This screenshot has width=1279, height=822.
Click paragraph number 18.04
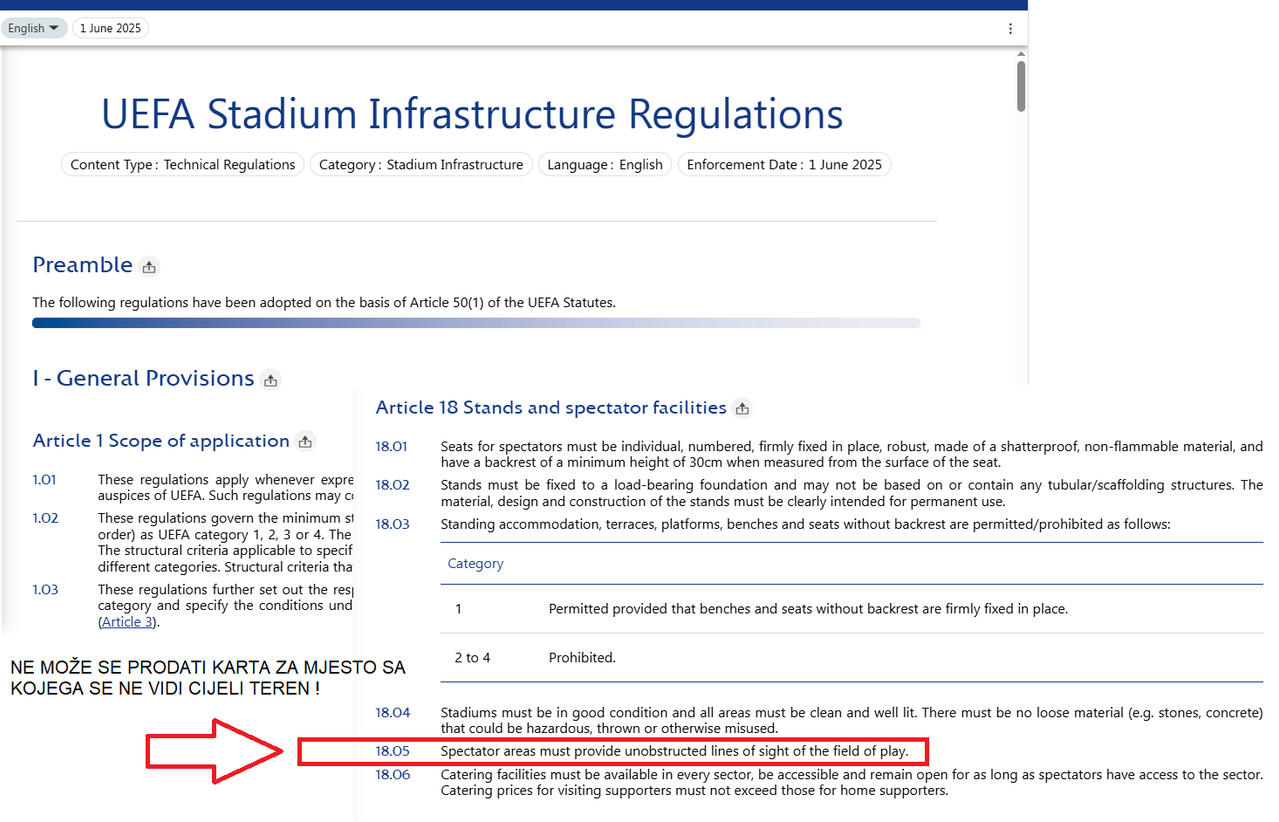pyautogui.click(x=392, y=713)
